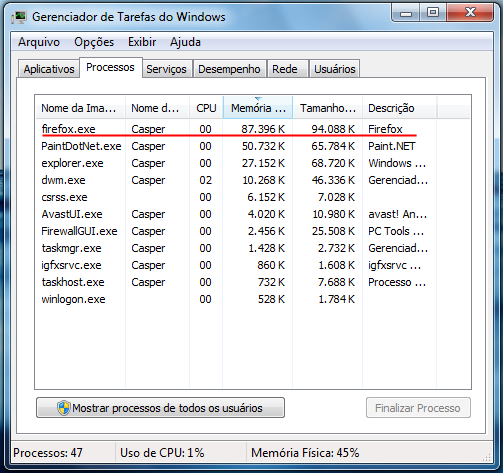Viewport: 503px width, 473px height.
Task: Click the window resize grip in status bar
Action: pos(487,457)
